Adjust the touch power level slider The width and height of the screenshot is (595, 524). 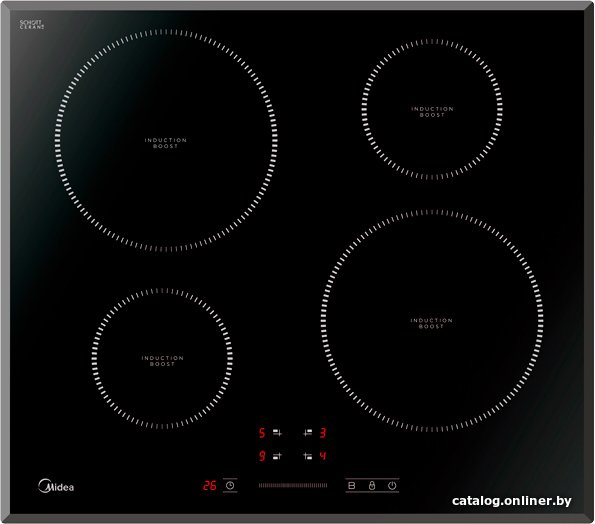point(293,485)
